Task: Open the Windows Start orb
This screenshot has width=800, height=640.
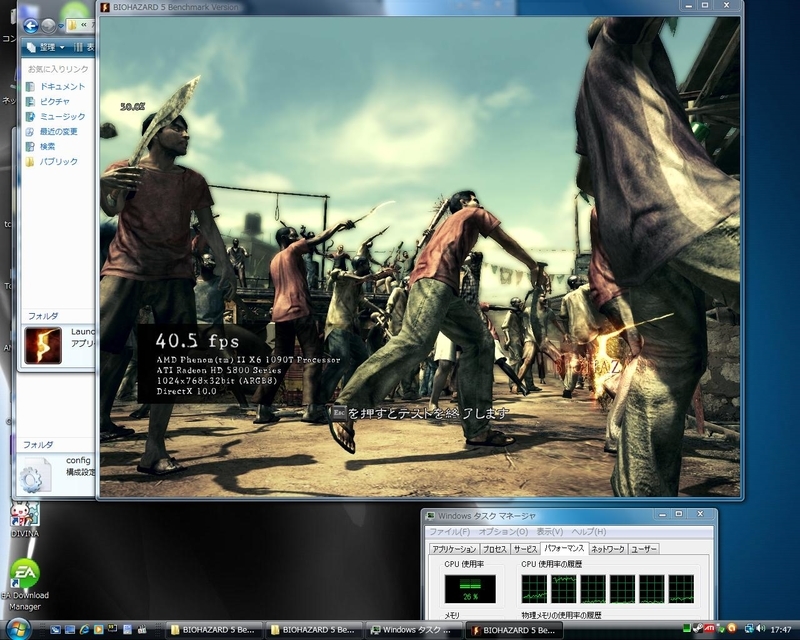Action: click(17, 629)
